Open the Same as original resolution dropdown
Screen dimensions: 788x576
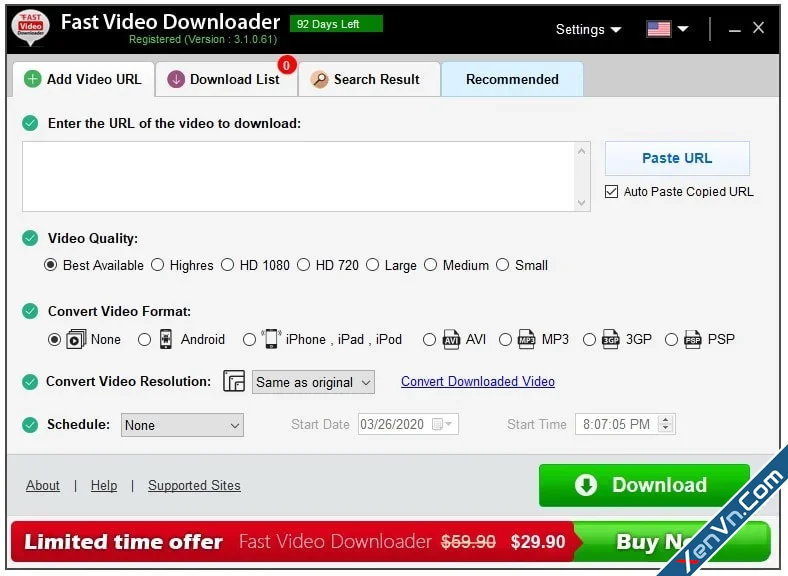click(313, 382)
